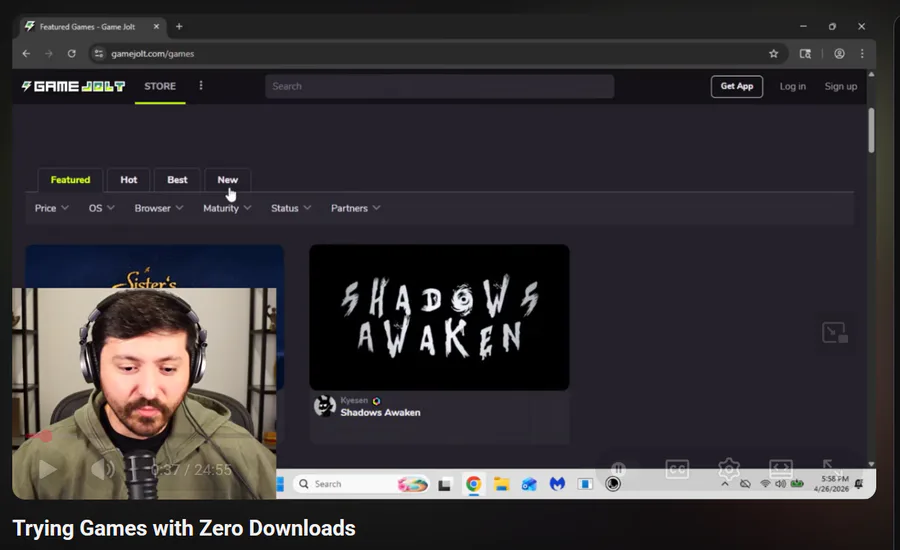Click the Chrome address bar URL
Viewport: 900px width, 550px height.
(x=153, y=53)
